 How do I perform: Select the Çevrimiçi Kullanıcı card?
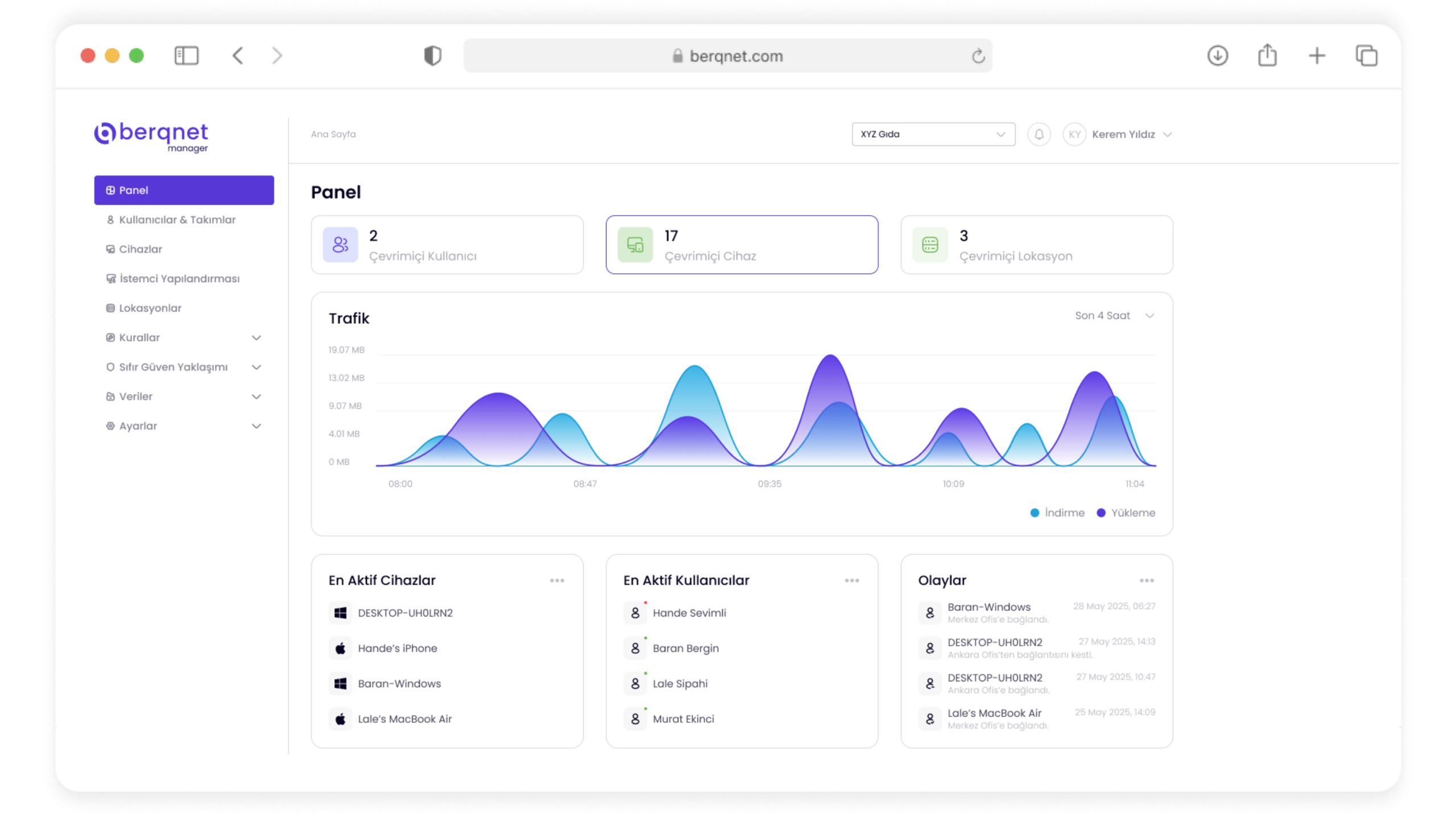[446, 245]
